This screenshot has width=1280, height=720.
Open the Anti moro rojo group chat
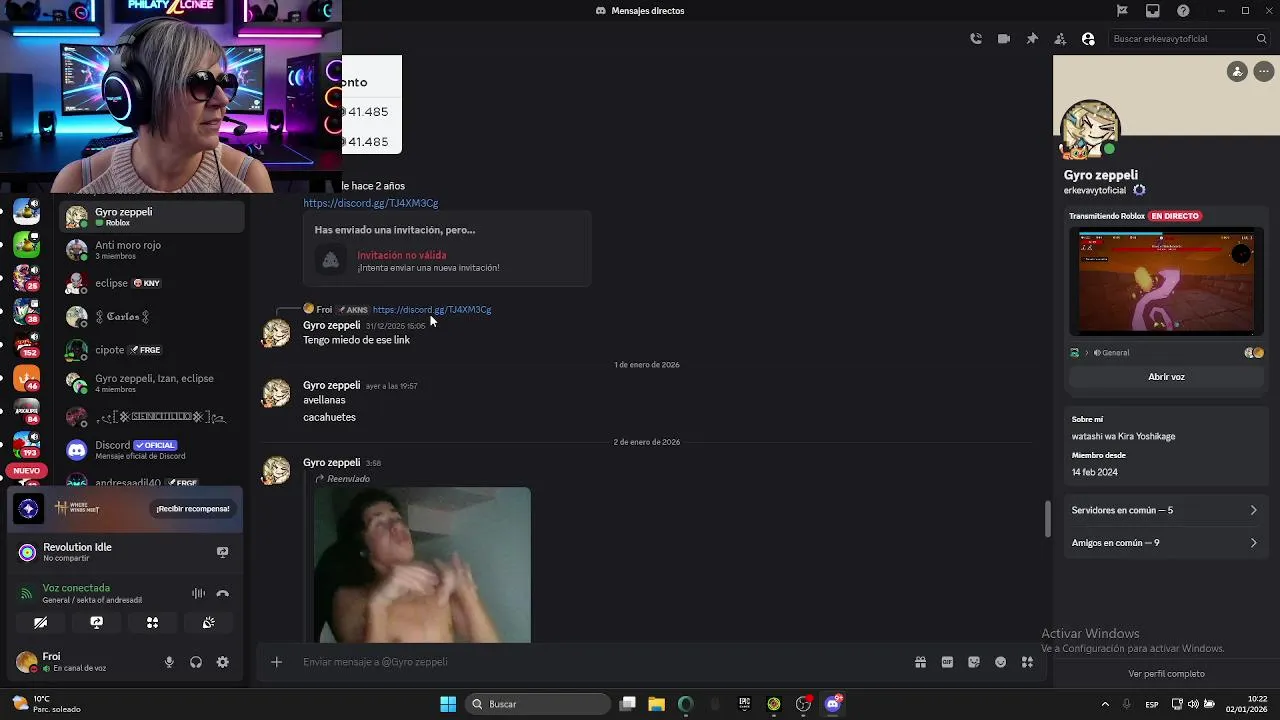tap(152, 250)
